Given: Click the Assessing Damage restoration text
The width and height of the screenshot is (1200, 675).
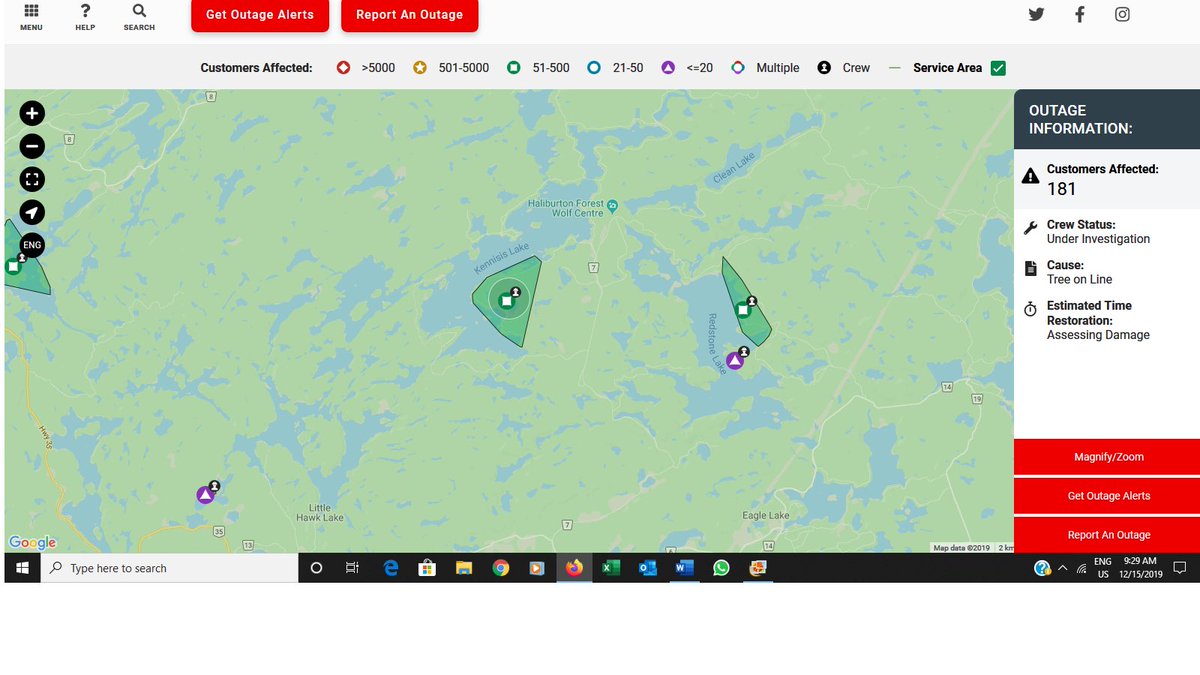Looking at the screenshot, I should [1098, 335].
